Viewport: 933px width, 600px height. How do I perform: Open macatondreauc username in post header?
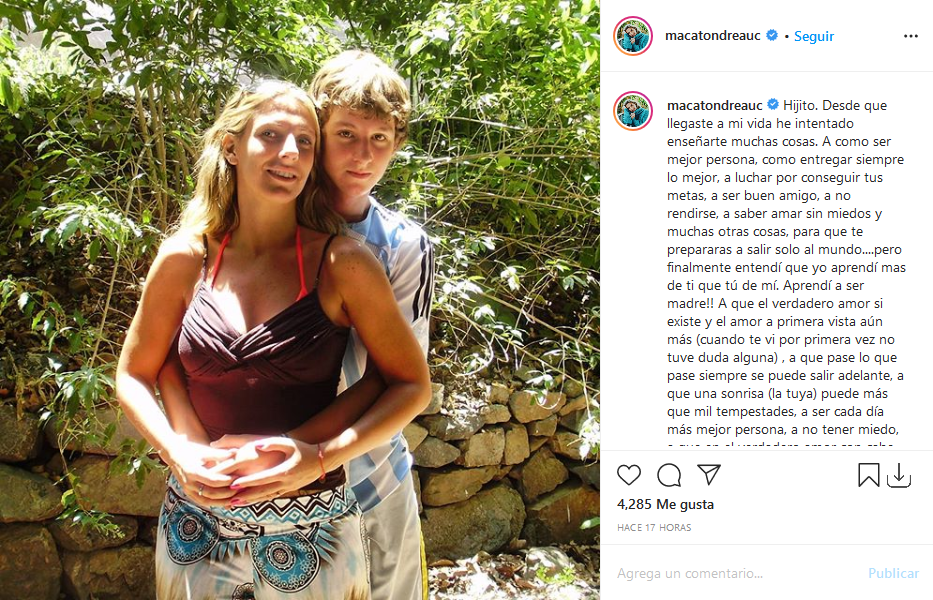(x=712, y=36)
